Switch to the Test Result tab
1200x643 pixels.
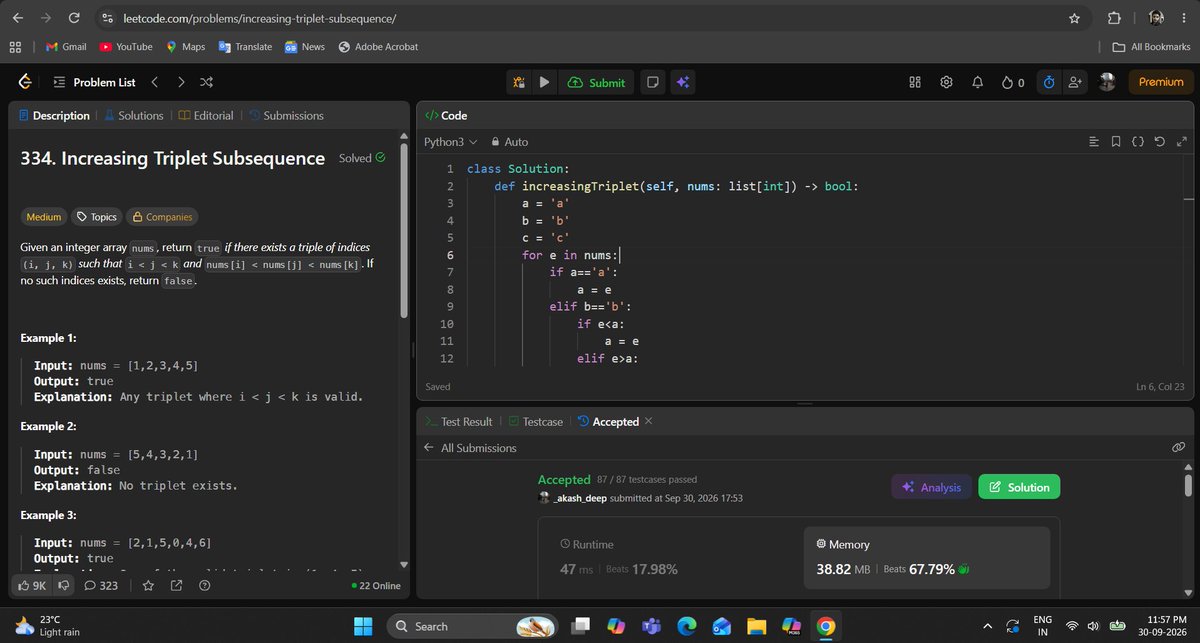(x=459, y=422)
